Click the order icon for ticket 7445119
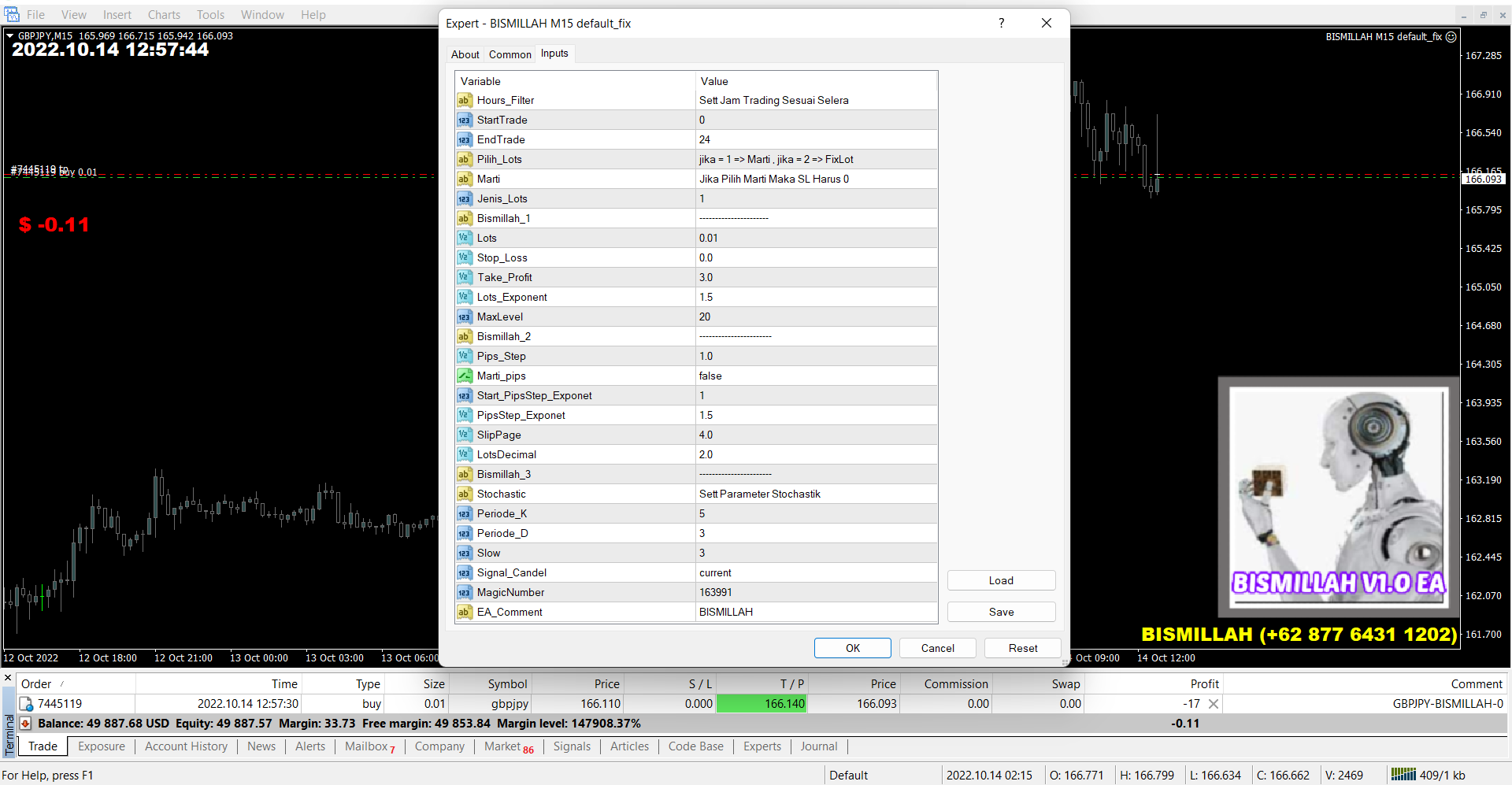This screenshot has height=785, width=1512. [x=26, y=704]
